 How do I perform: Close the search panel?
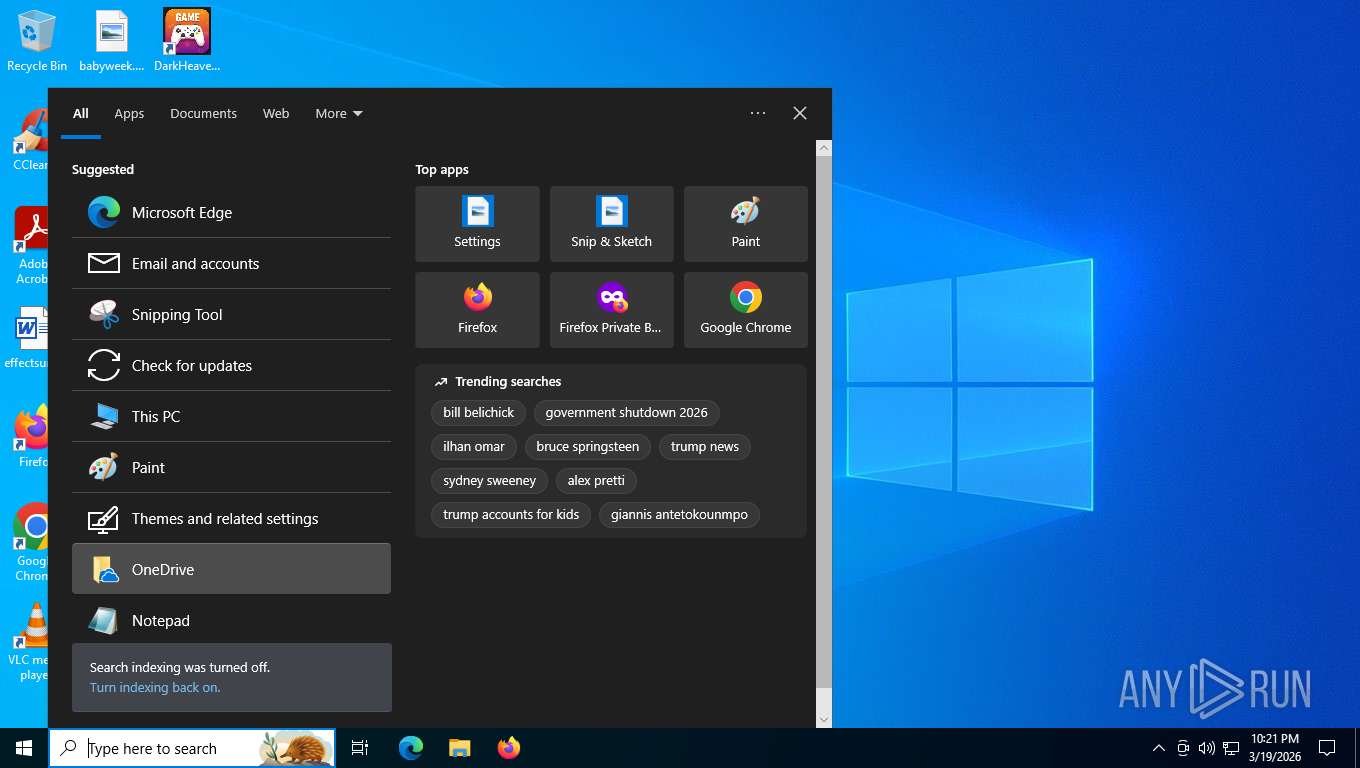[x=800, y=113]
